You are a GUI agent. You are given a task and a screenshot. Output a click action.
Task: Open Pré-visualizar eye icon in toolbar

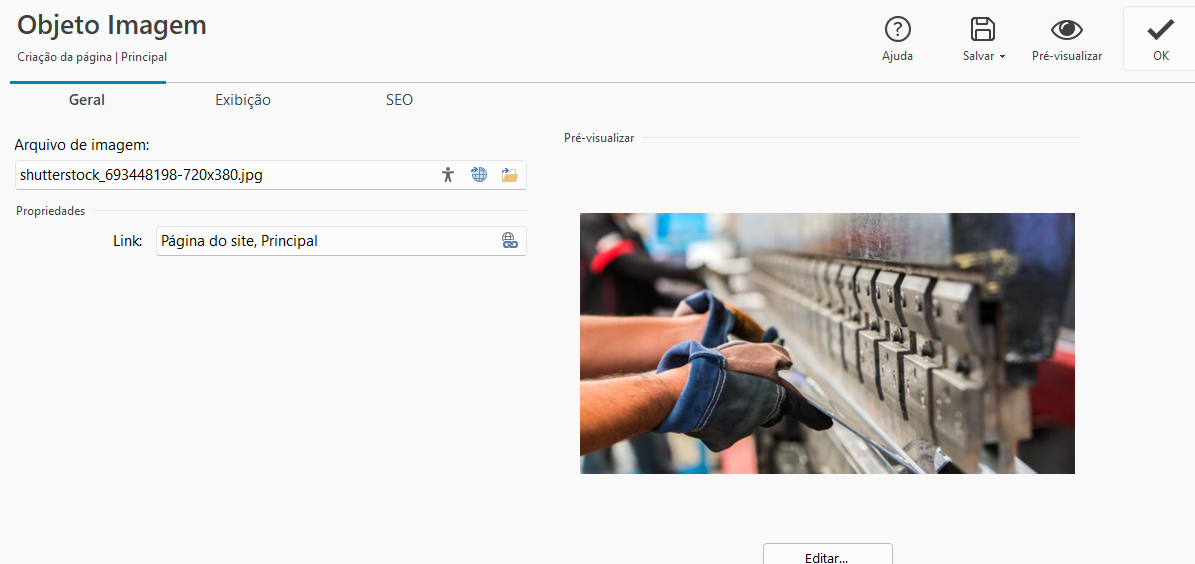(x=1066, y=30)
